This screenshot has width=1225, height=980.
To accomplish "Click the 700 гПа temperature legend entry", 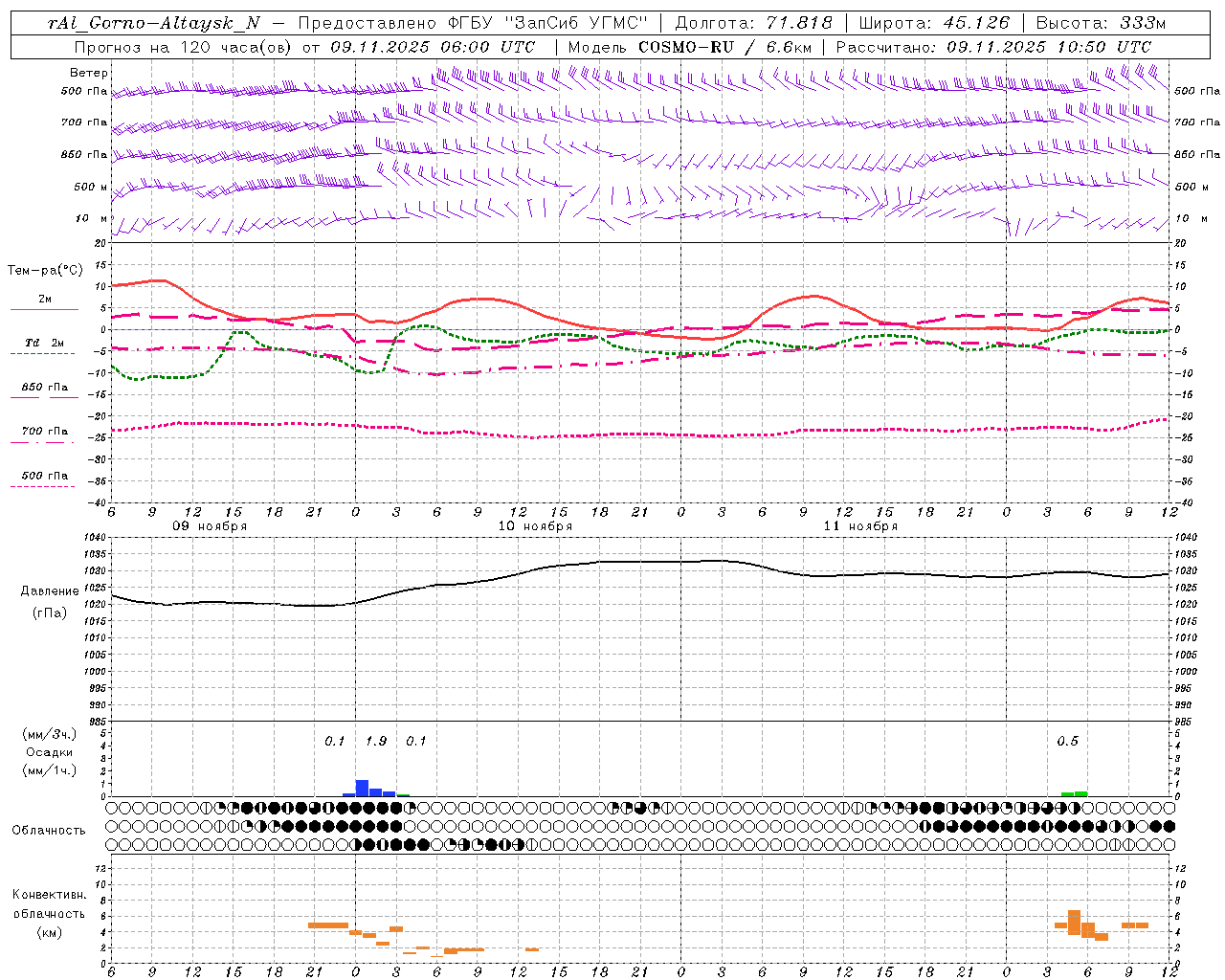I will click(44, 434).
